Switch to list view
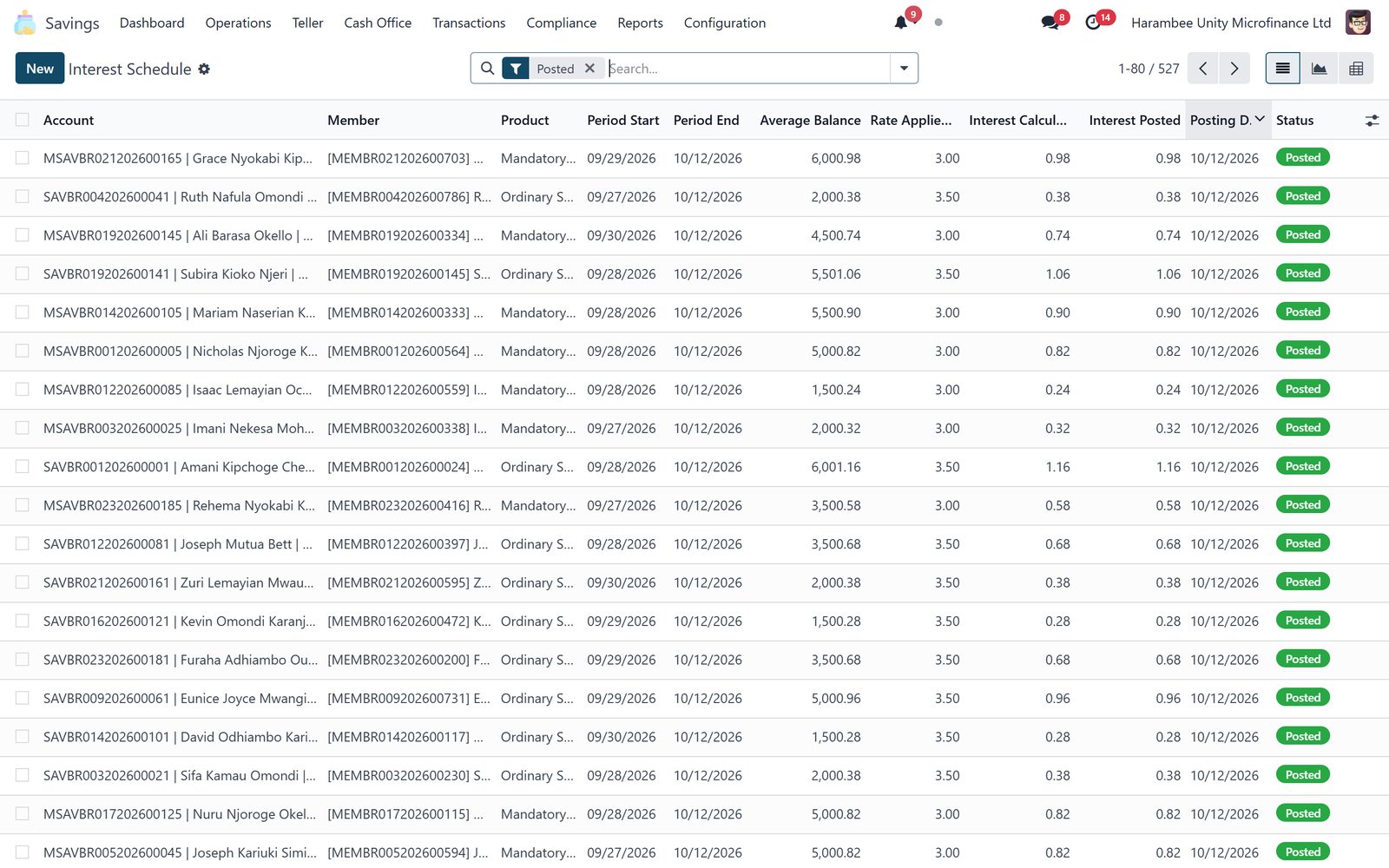 tap(1282, 69)
